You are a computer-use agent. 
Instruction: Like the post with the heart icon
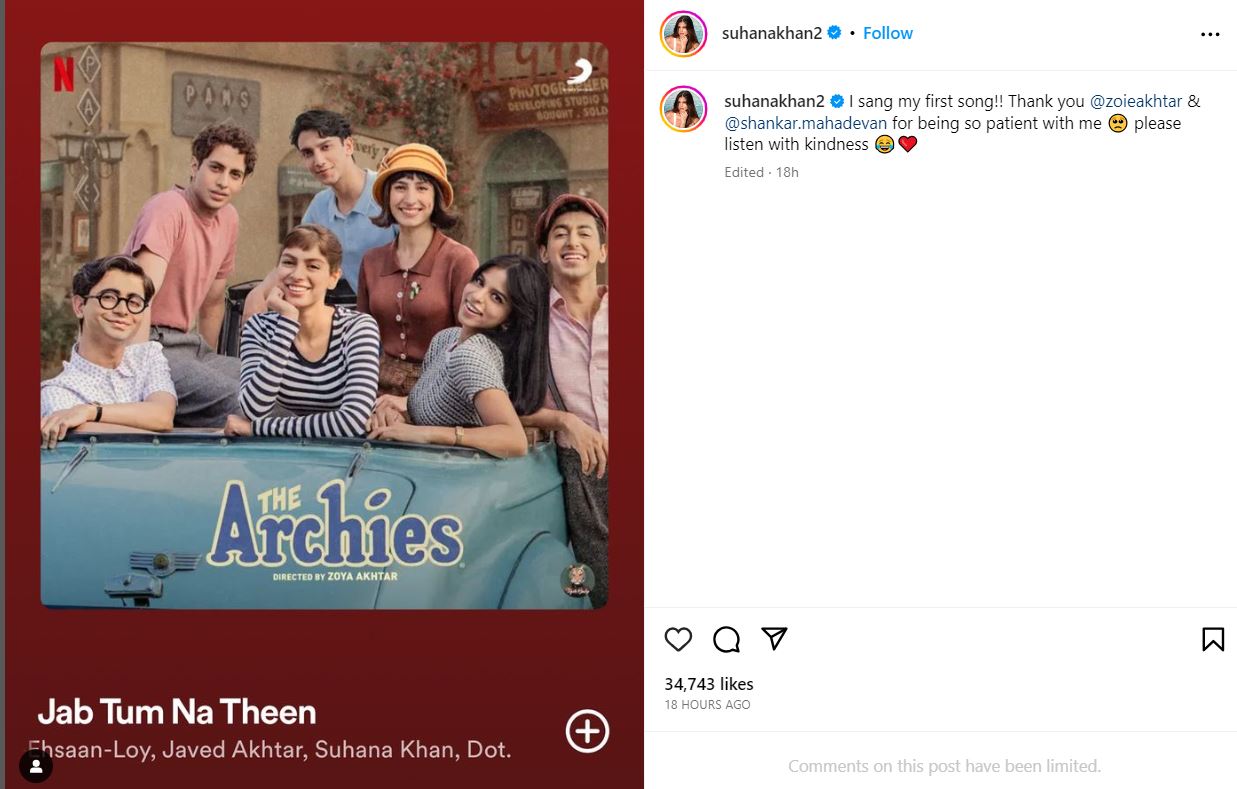(678, 639)
